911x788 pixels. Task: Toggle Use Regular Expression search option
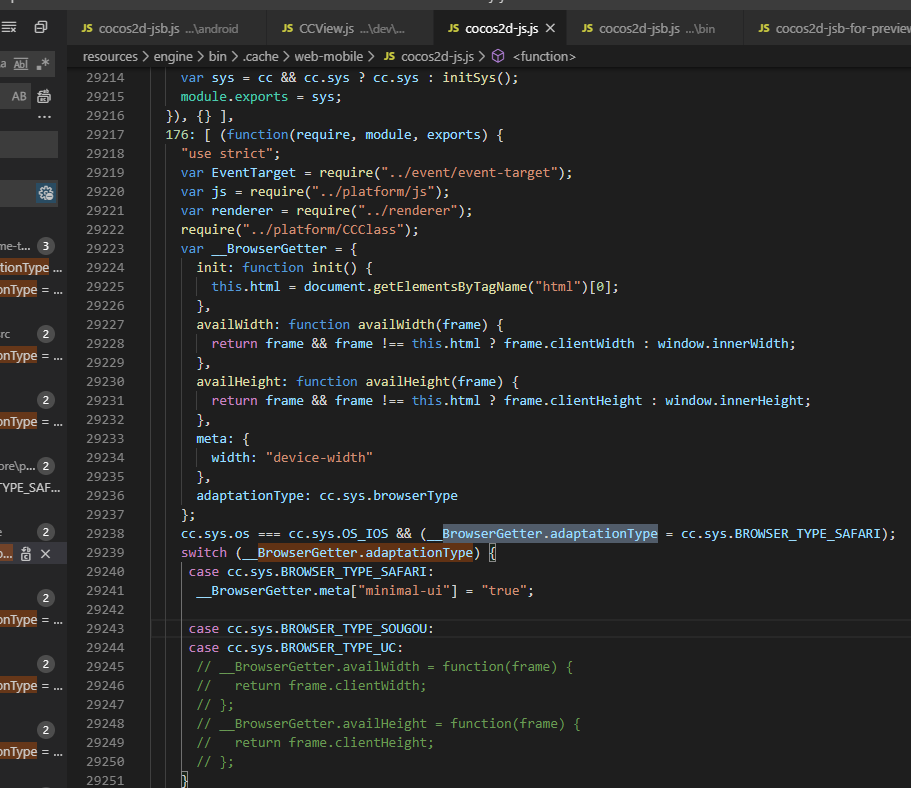43,64
